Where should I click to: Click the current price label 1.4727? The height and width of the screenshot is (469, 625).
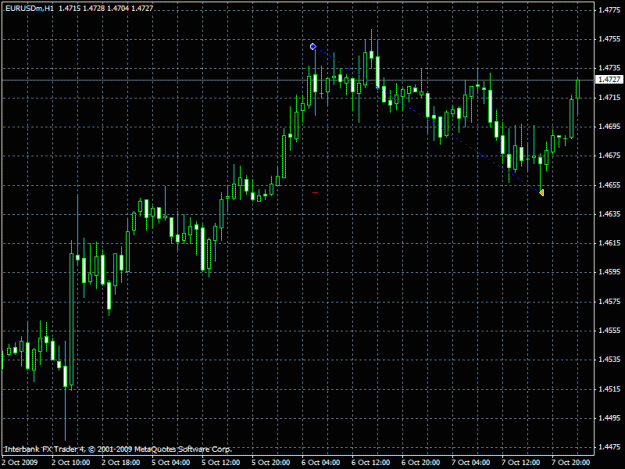609,80
